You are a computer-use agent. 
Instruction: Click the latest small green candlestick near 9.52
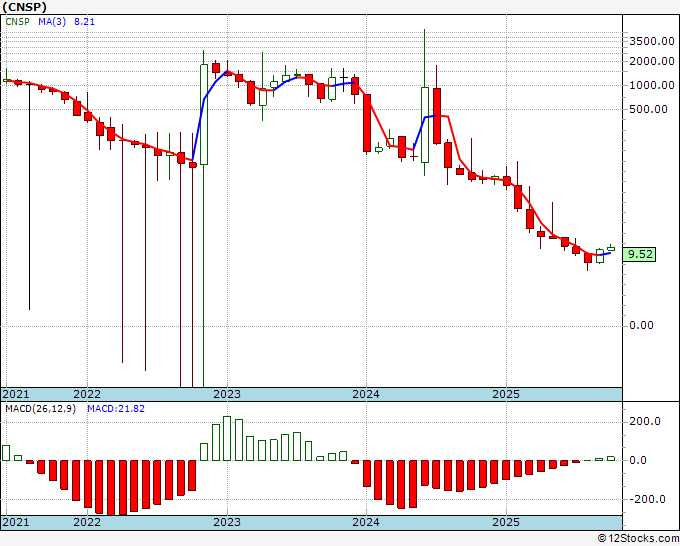point(611,249)
